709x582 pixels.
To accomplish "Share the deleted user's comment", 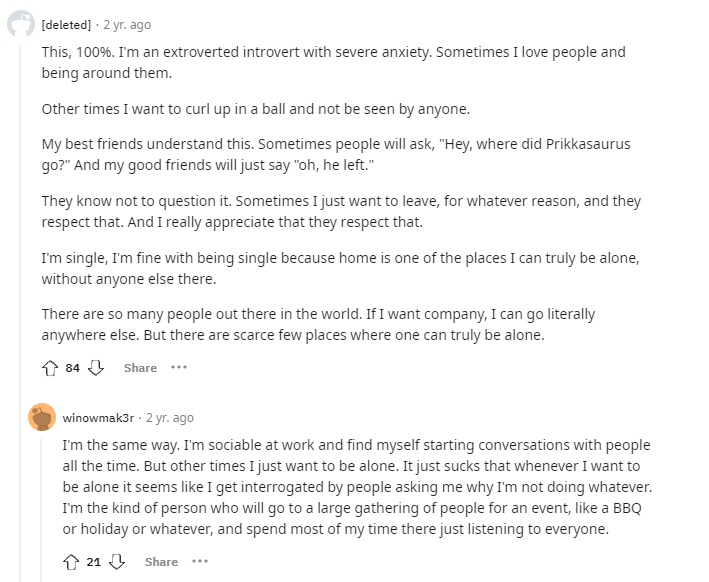I will 140,368.
